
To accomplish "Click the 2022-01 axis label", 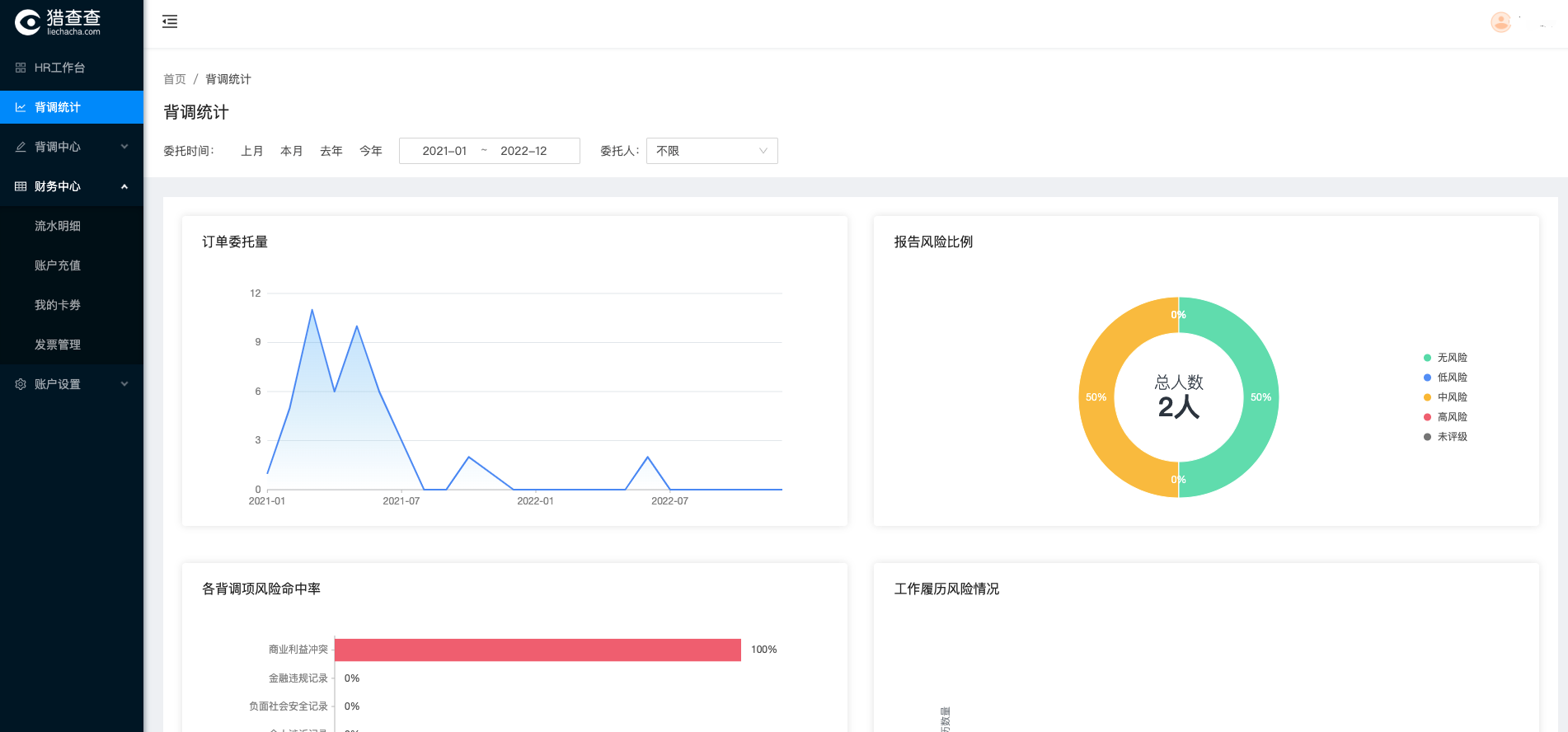I will click(535, 501).
